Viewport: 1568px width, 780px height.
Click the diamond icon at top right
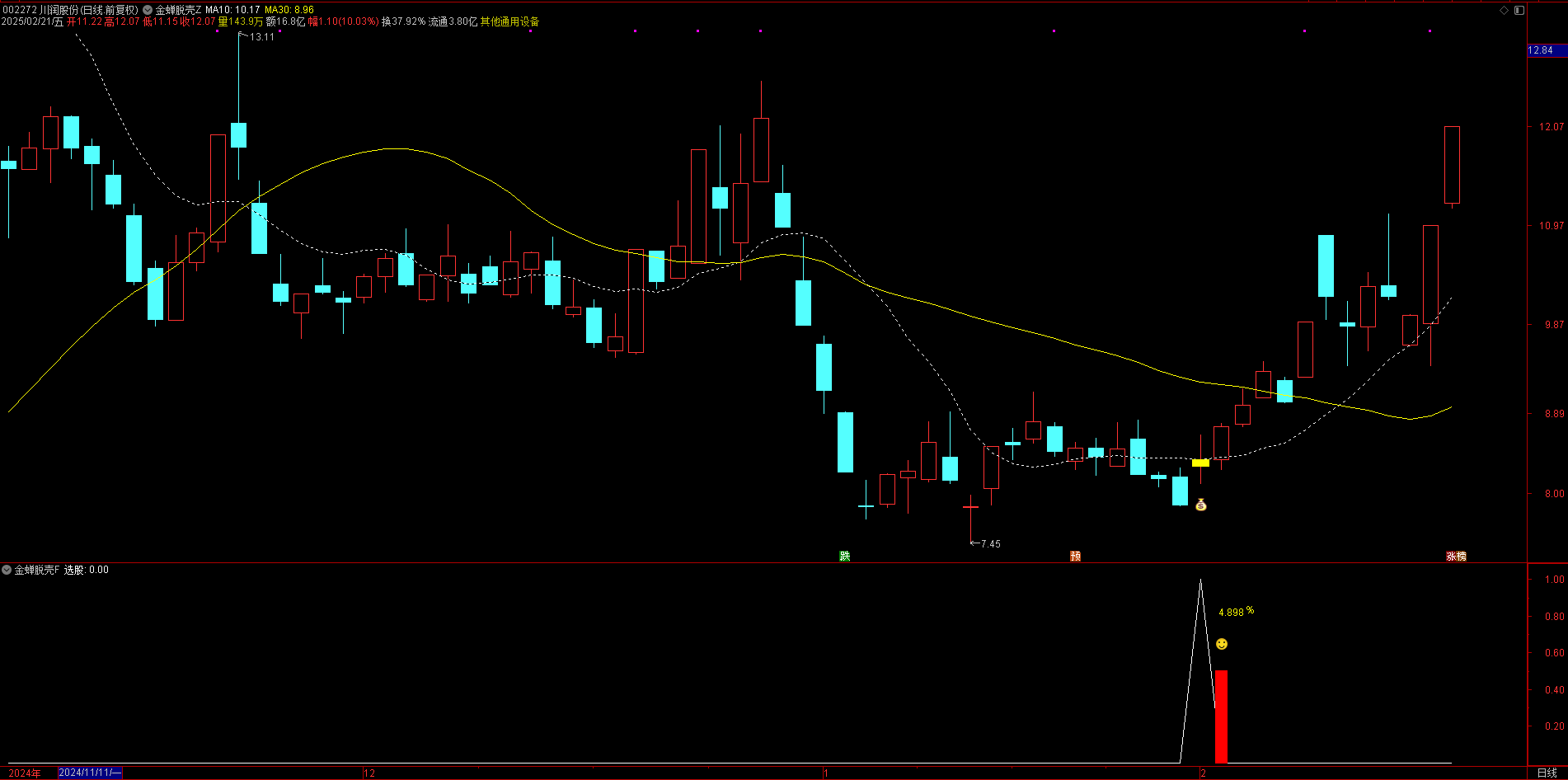click(1504, 10)
